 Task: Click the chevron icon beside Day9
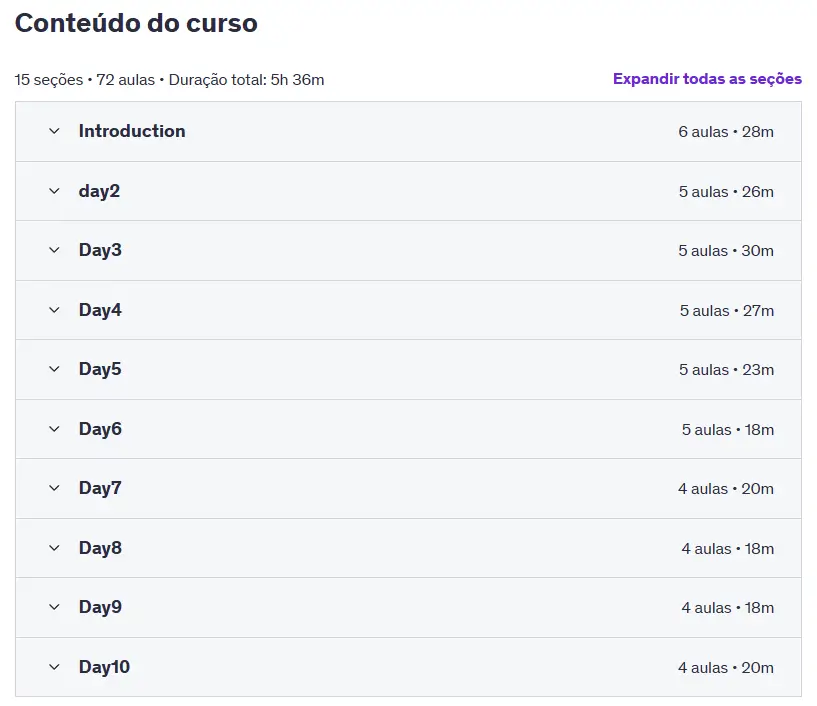click(x=54, y=607)
